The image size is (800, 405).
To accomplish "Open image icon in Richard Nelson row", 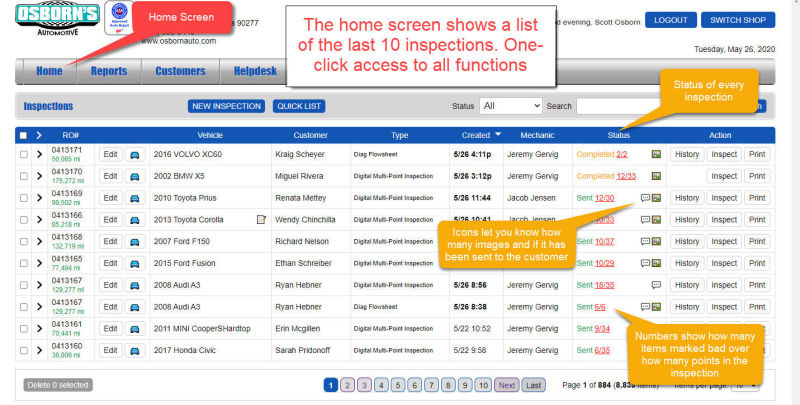I will click(656, 241).
